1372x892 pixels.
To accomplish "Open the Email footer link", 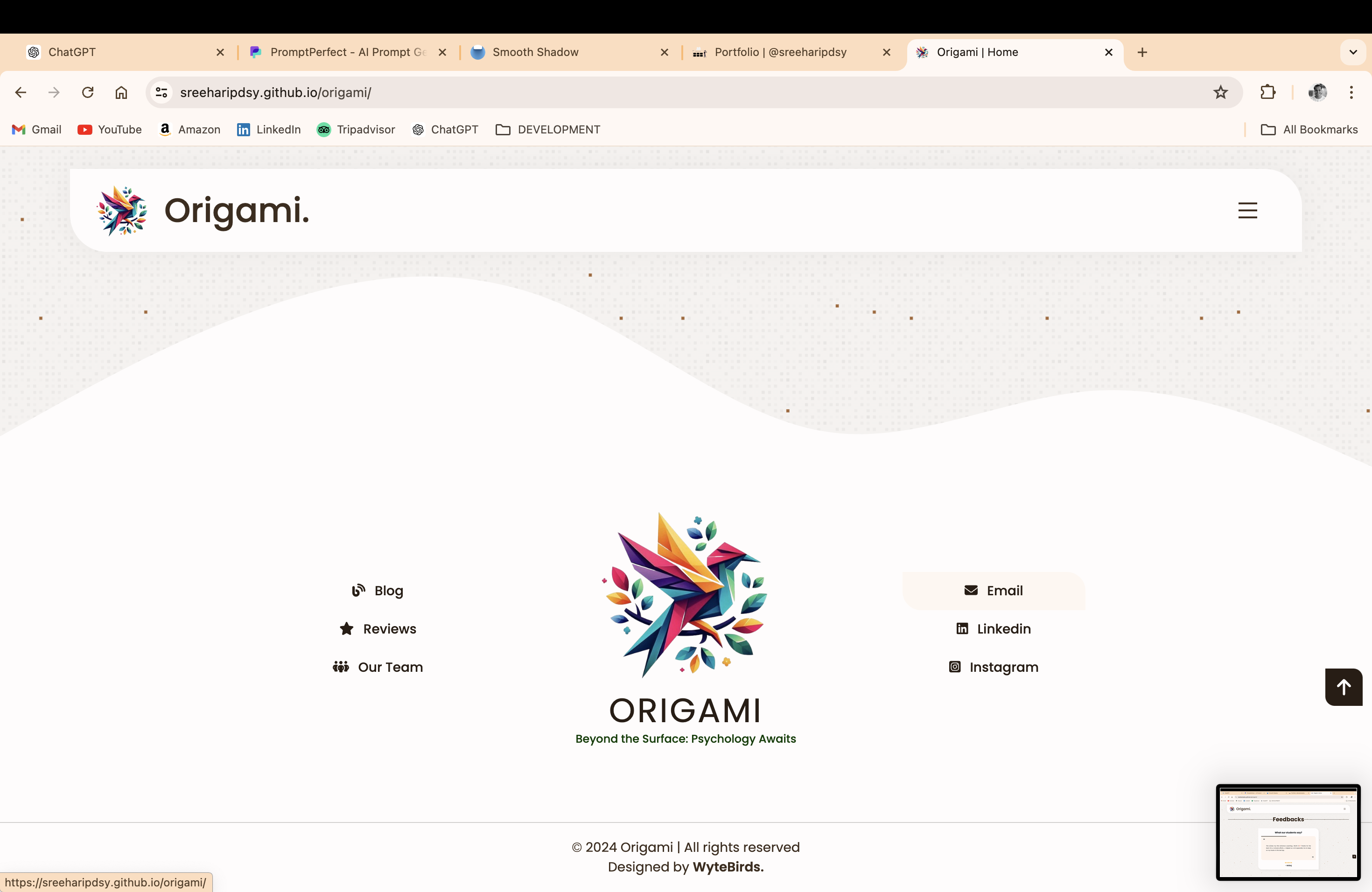I will pyautogui.click(x=993, y=591).
